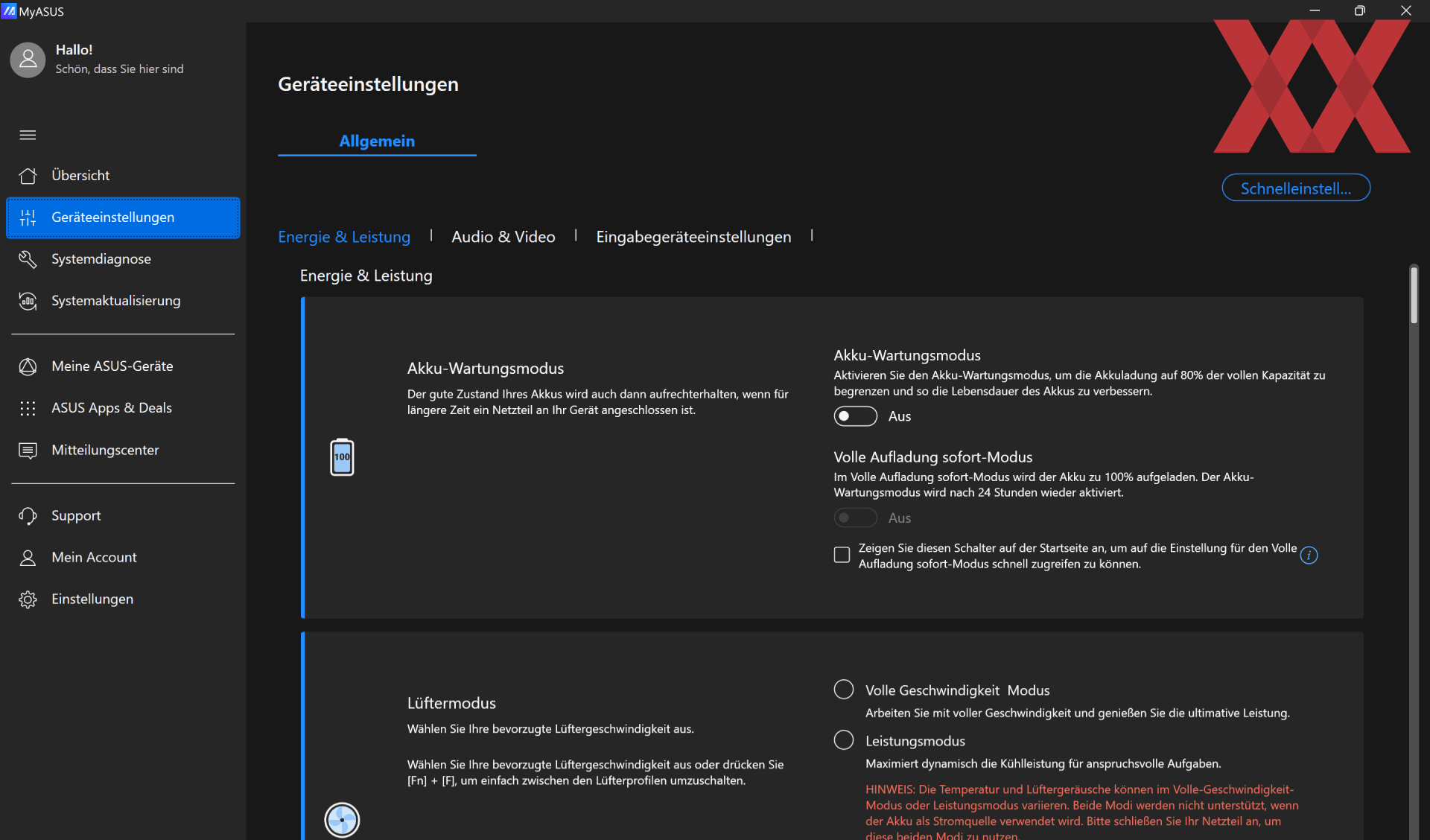The image size is (1430, 840).
Task: Click the Hallo! greeting text
Action: 74,50
